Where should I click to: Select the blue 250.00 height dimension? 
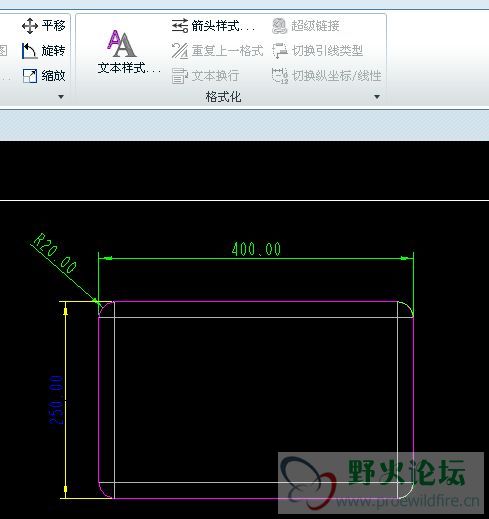click(56, 400)
